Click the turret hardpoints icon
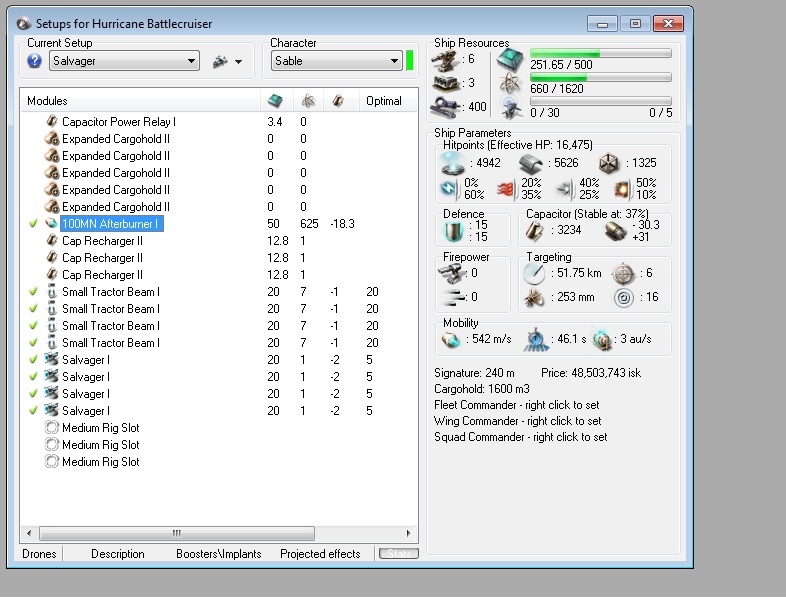 446,61
